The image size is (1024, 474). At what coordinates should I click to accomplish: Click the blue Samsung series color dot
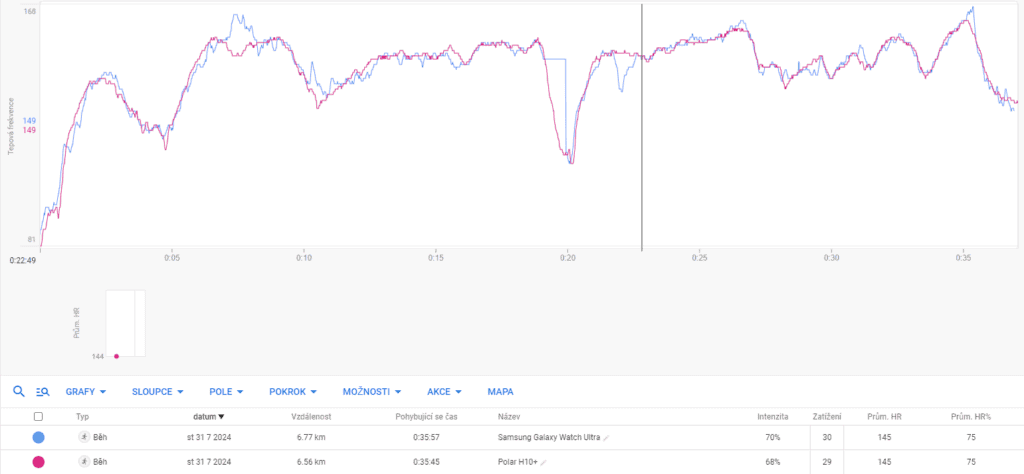[38, 438]
